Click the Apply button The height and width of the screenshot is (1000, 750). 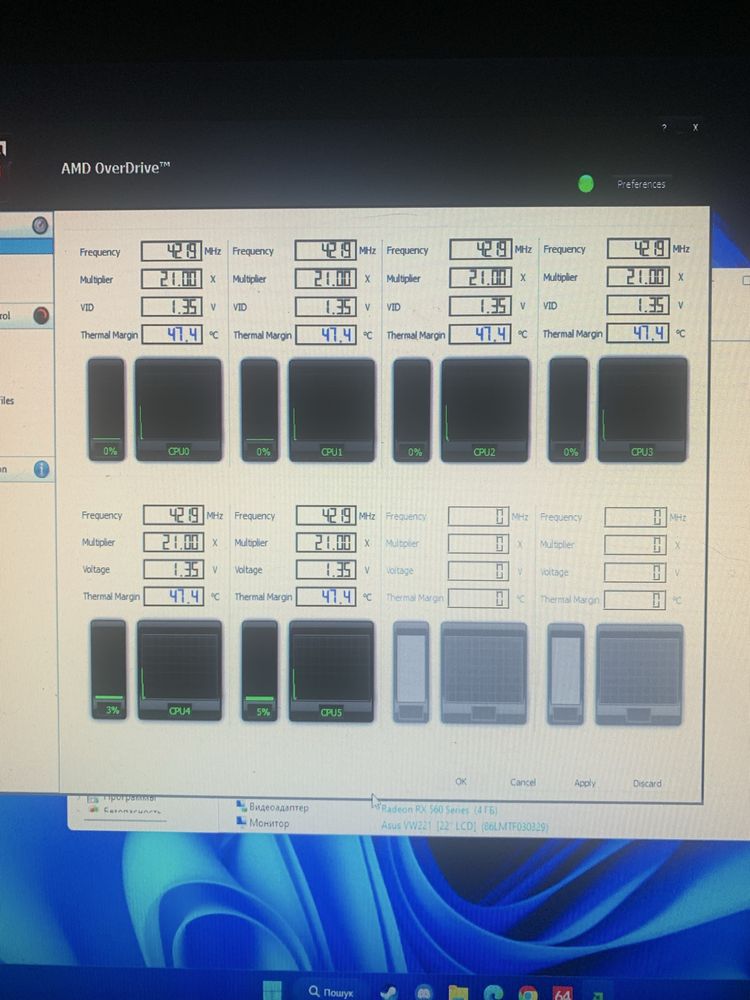click(585, 783)
